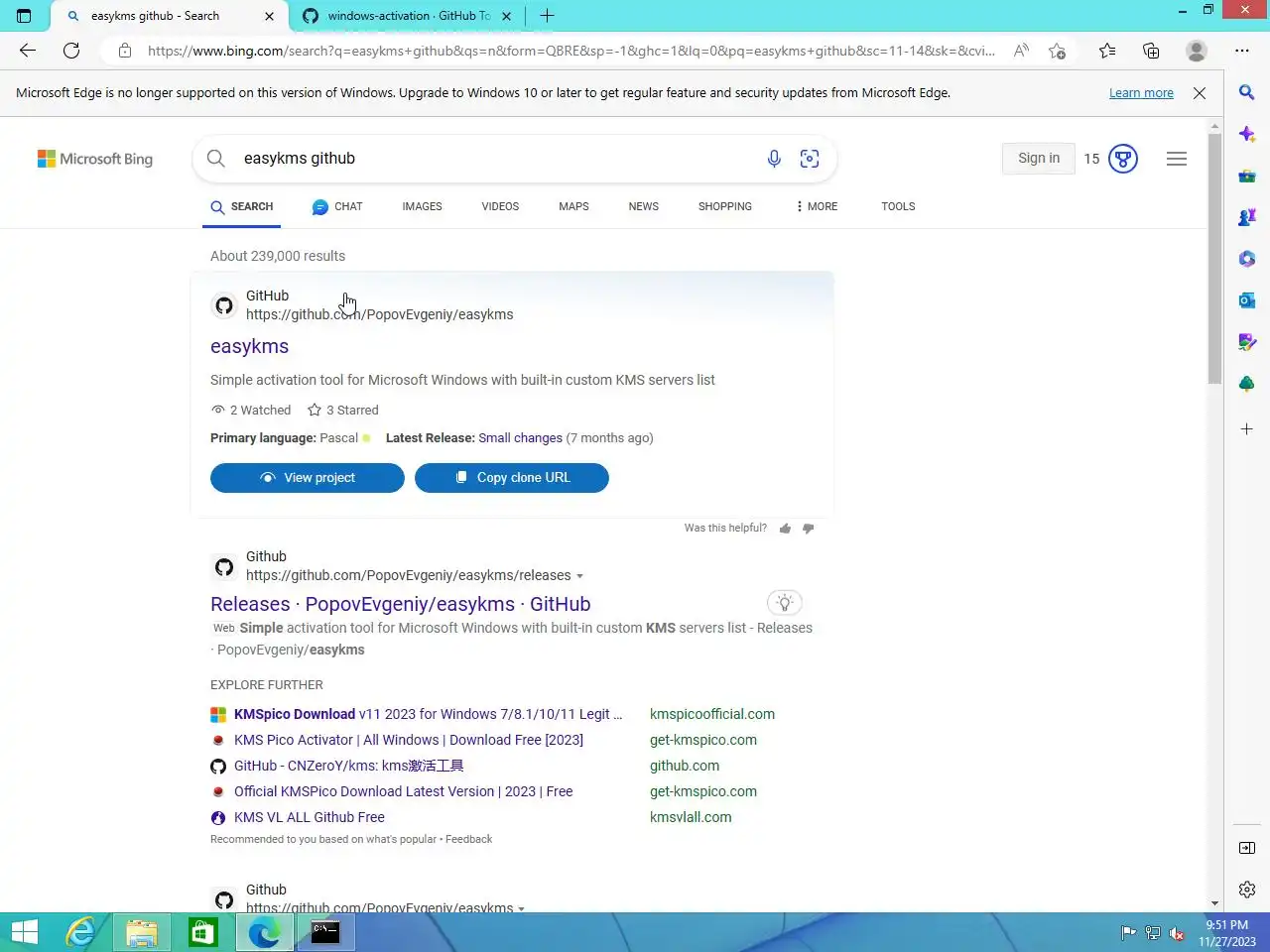Open sidebar tree E-tree icon

(x=1247, y=384)
